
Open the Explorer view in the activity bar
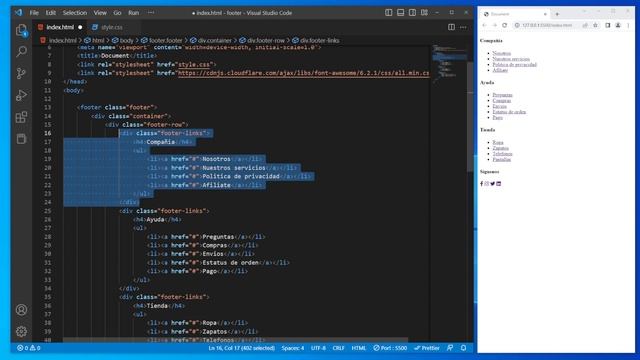click(21, 30)
